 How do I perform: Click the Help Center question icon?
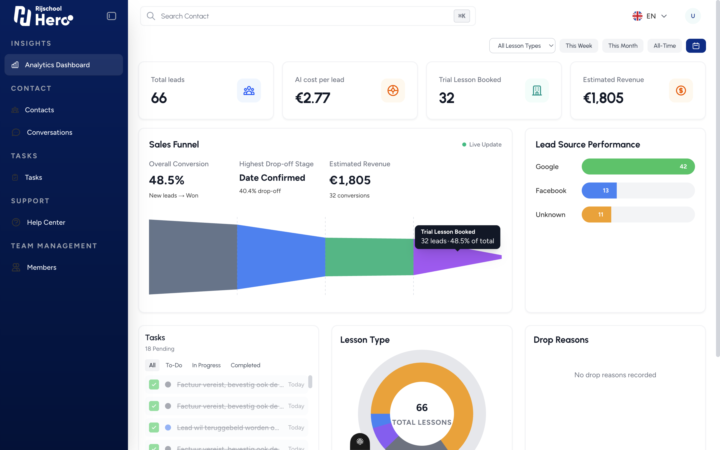click(x=16, y=222)
